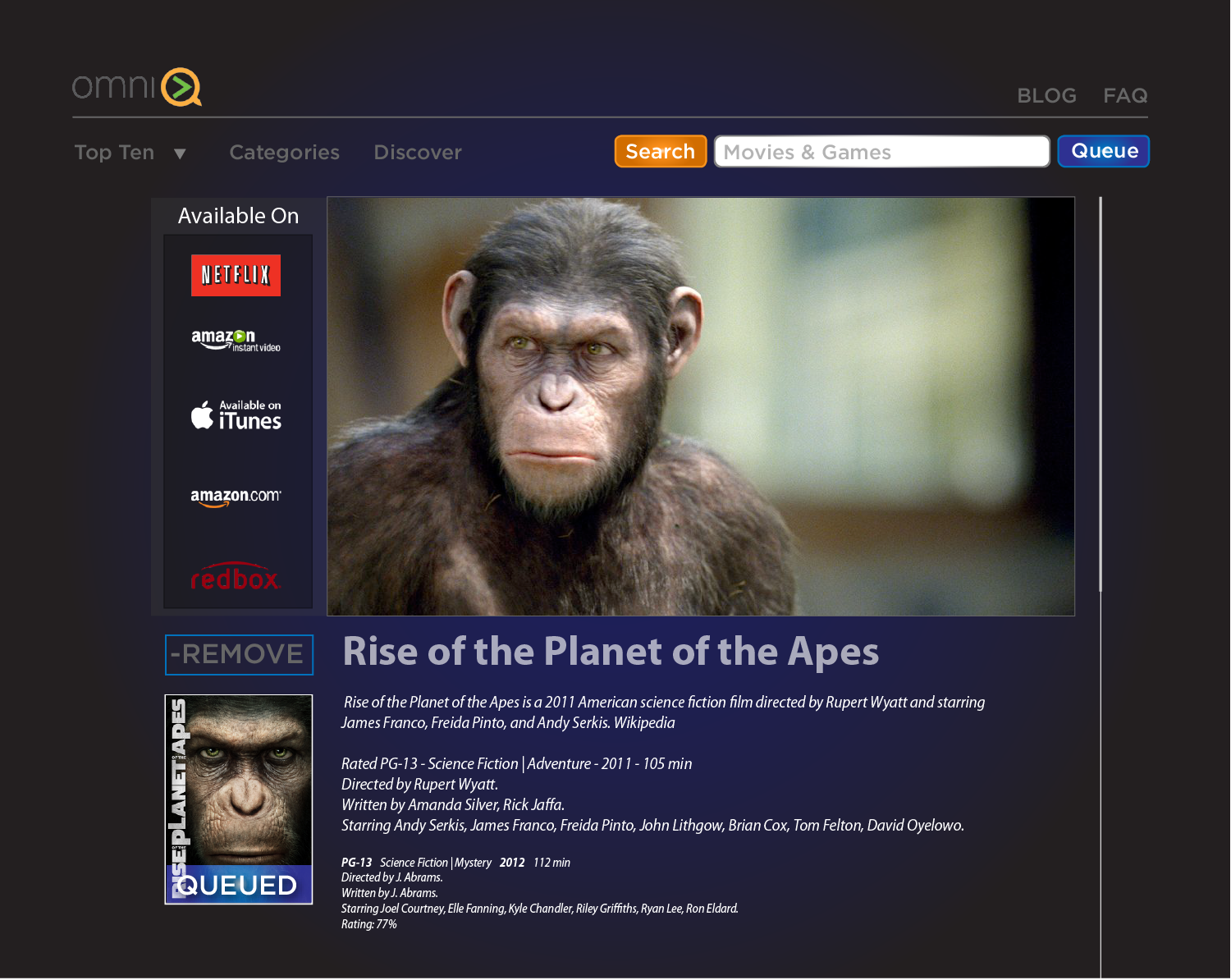Focus the Movies & Games search field
The image size is (1231, 980).
click(x=882, y=152)
